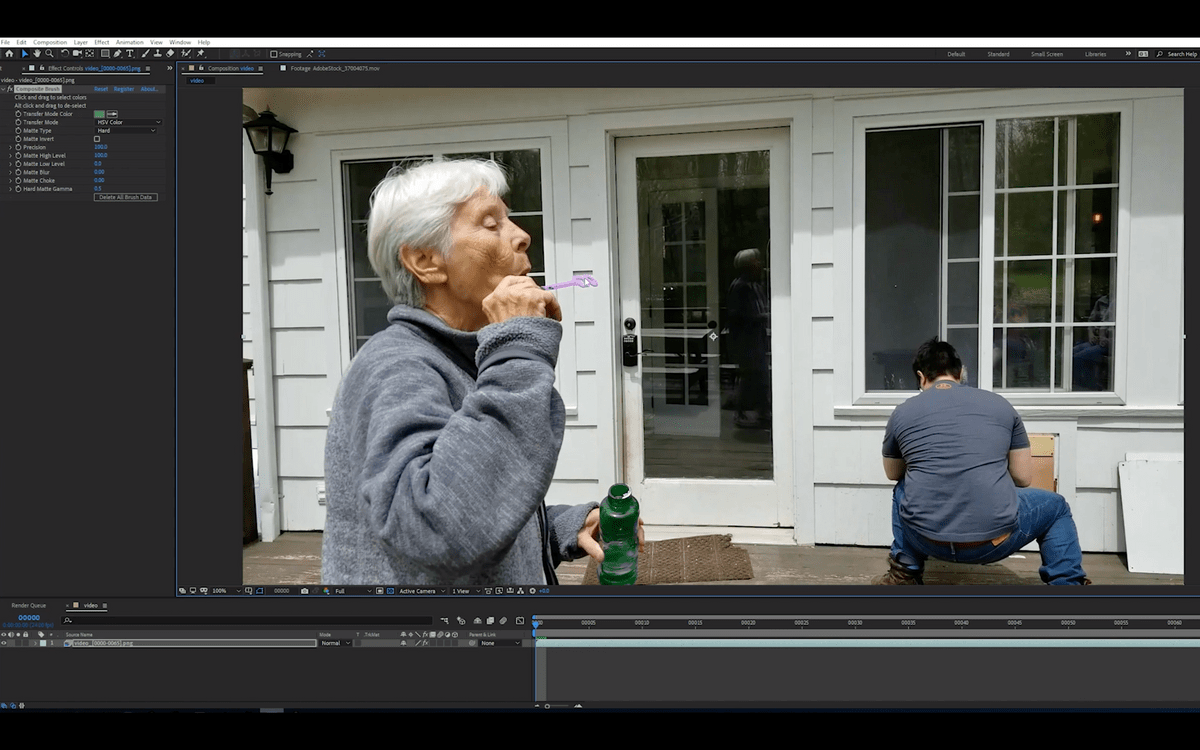1200x750 pixels.
Task: Select the Zoom magnifier tool
Action: [49, 54]
